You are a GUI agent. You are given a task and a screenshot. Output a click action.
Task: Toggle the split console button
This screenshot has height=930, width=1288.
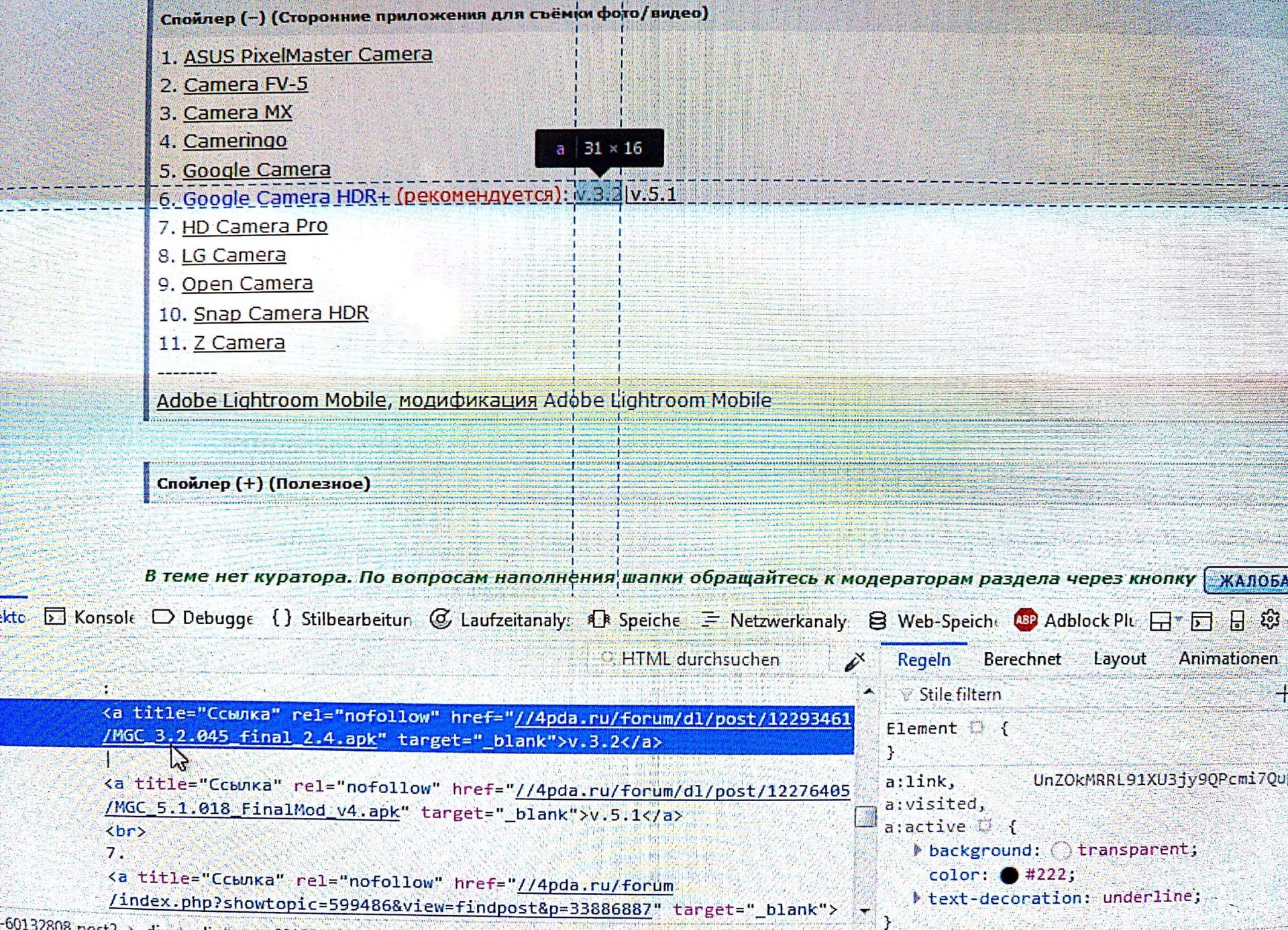1201,621
